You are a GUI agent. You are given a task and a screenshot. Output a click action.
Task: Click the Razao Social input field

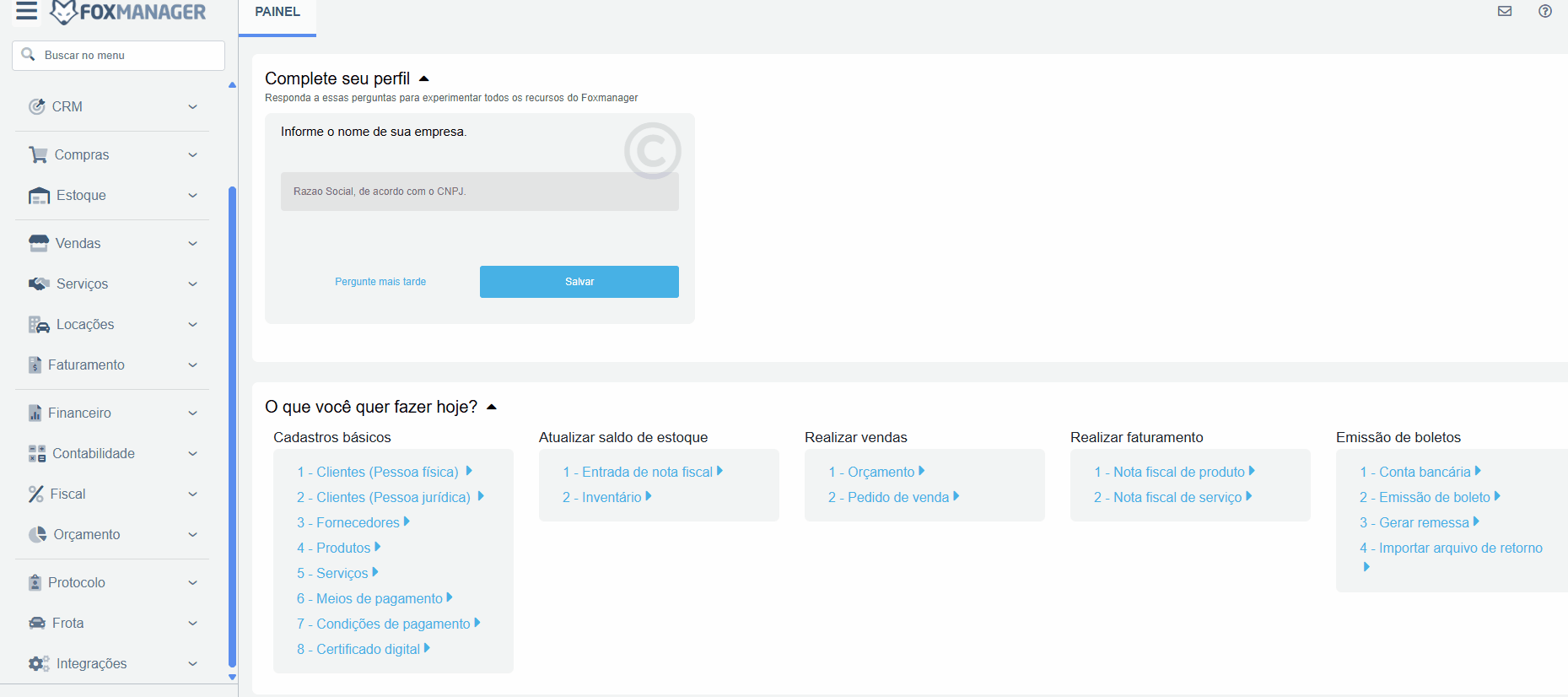479,192
